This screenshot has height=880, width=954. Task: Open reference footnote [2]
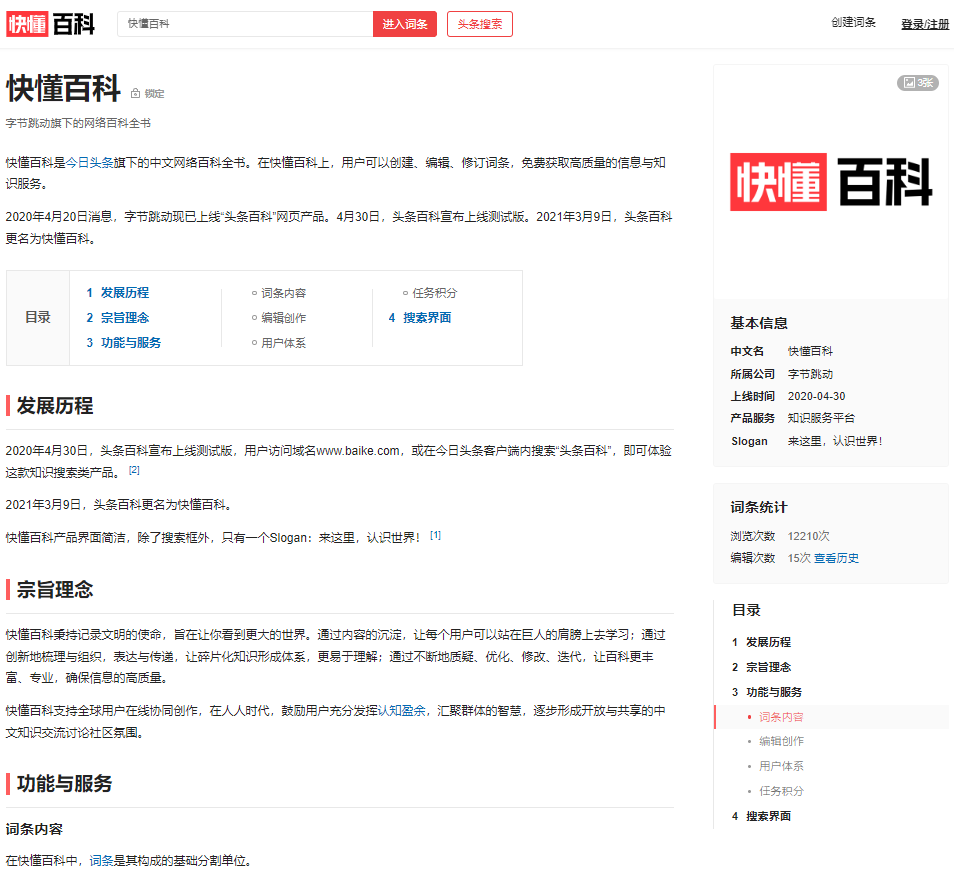pos(134,470)
